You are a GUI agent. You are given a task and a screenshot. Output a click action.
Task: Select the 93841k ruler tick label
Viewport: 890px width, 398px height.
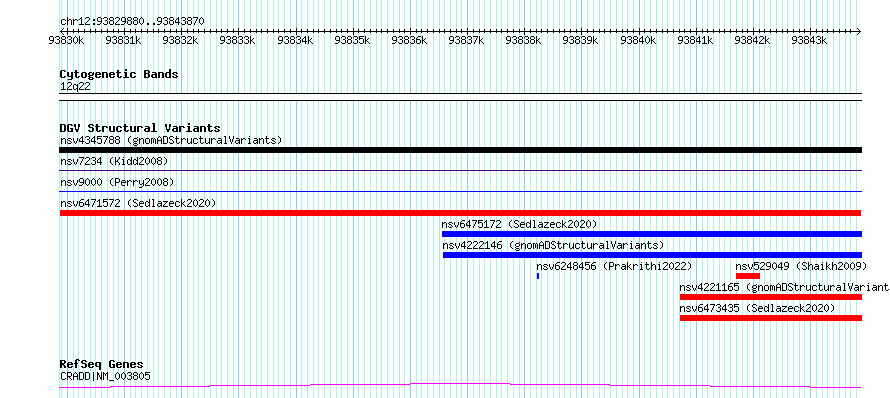pyautogui.click(x=696, y=40)
